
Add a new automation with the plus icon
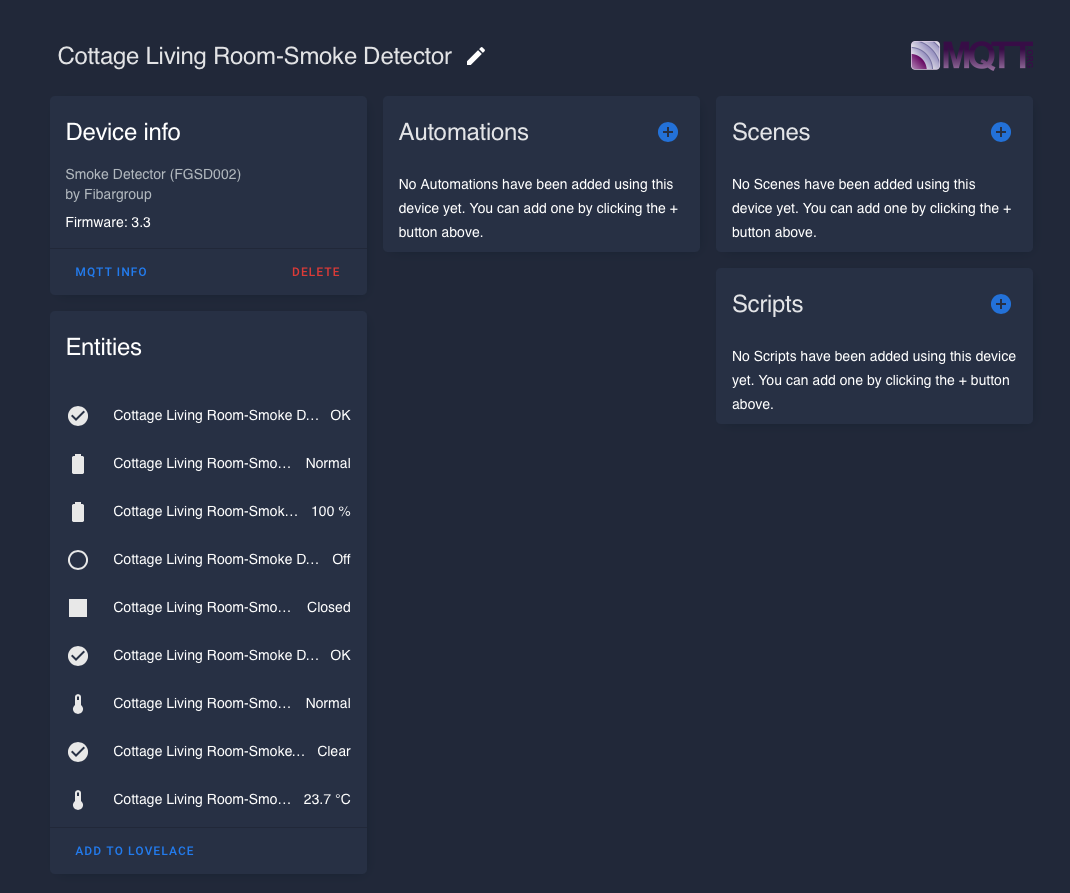point(668,132)
